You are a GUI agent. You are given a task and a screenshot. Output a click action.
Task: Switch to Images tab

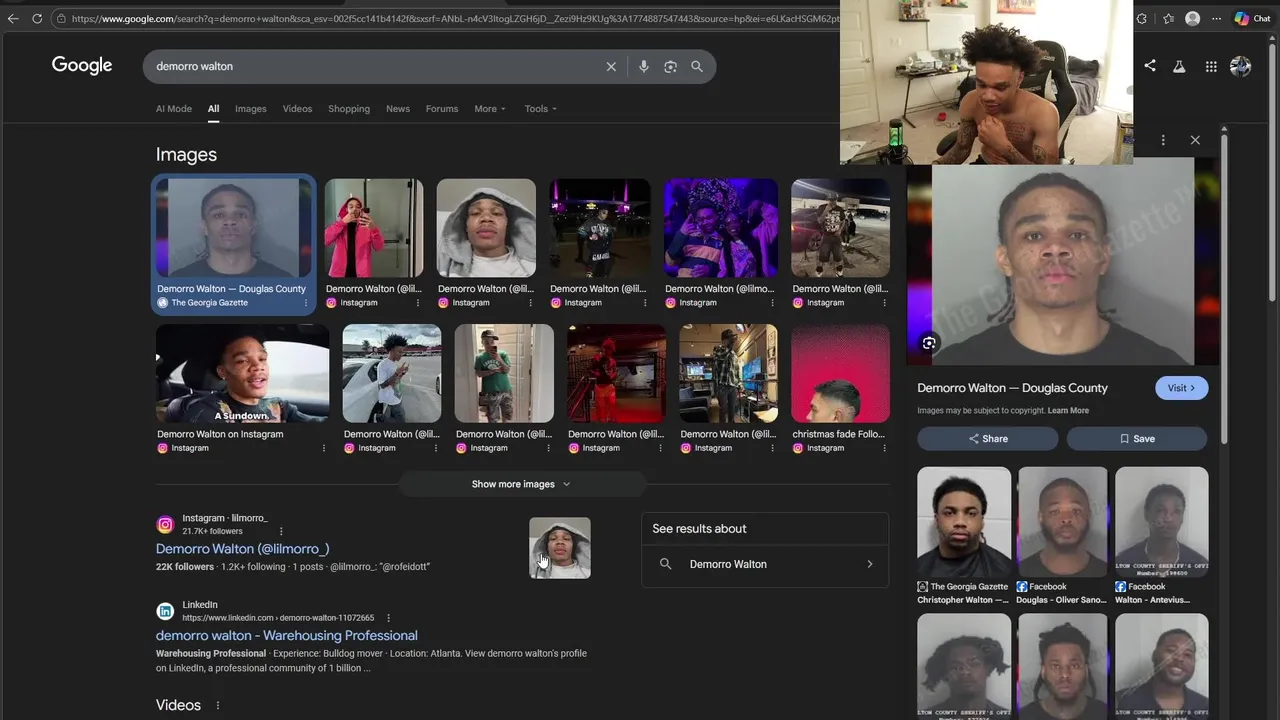[251, 109]
